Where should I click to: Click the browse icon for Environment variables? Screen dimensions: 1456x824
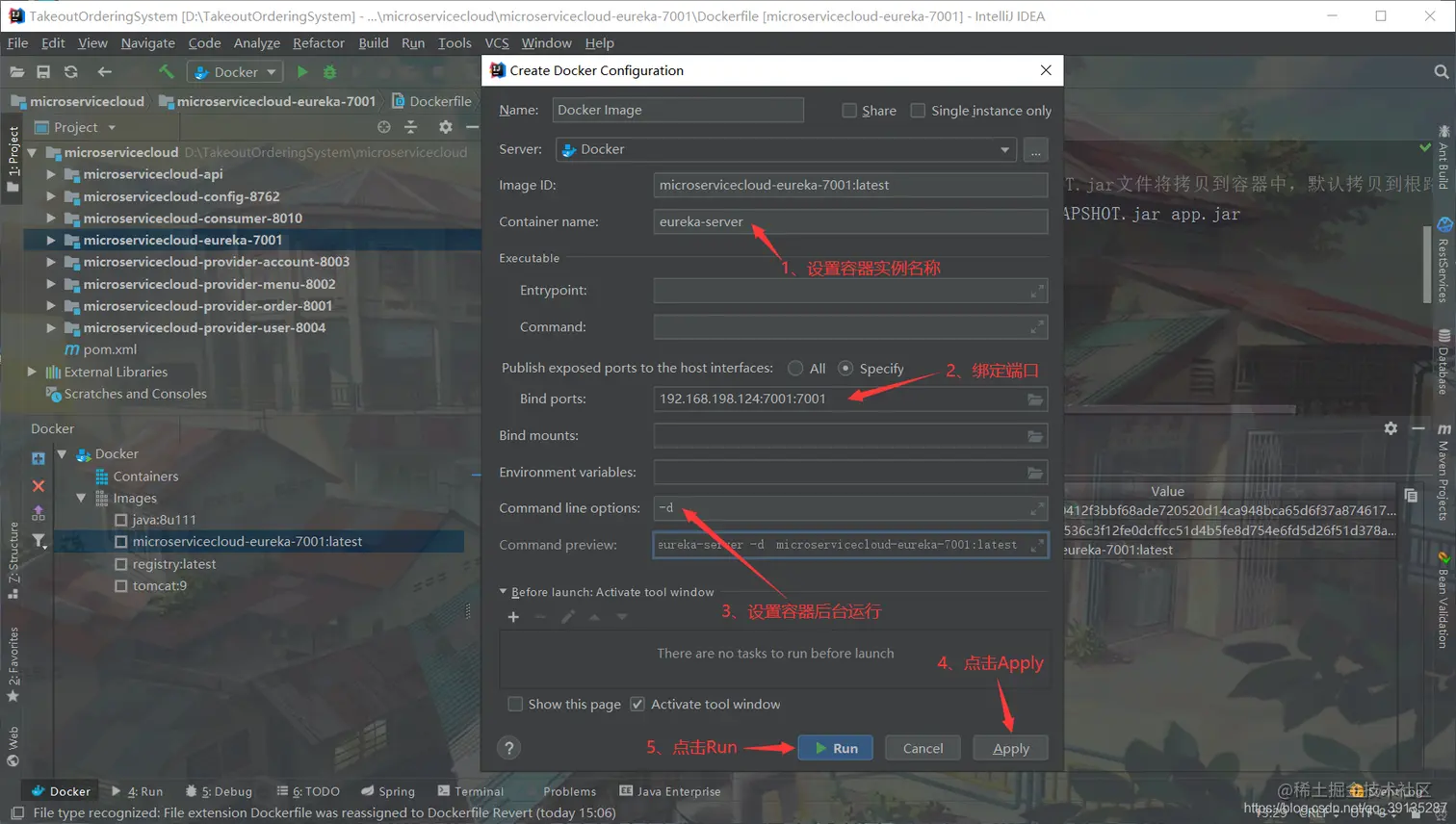coord(1035,473)
